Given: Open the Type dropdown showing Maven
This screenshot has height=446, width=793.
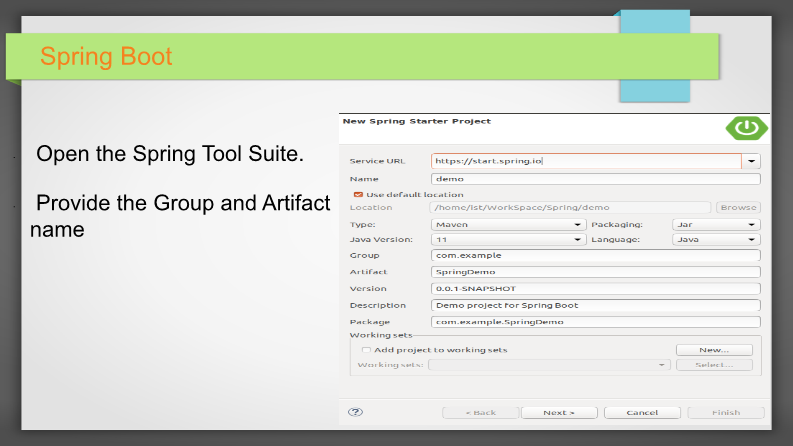Looking at the screenshot, I should [508, 225].
